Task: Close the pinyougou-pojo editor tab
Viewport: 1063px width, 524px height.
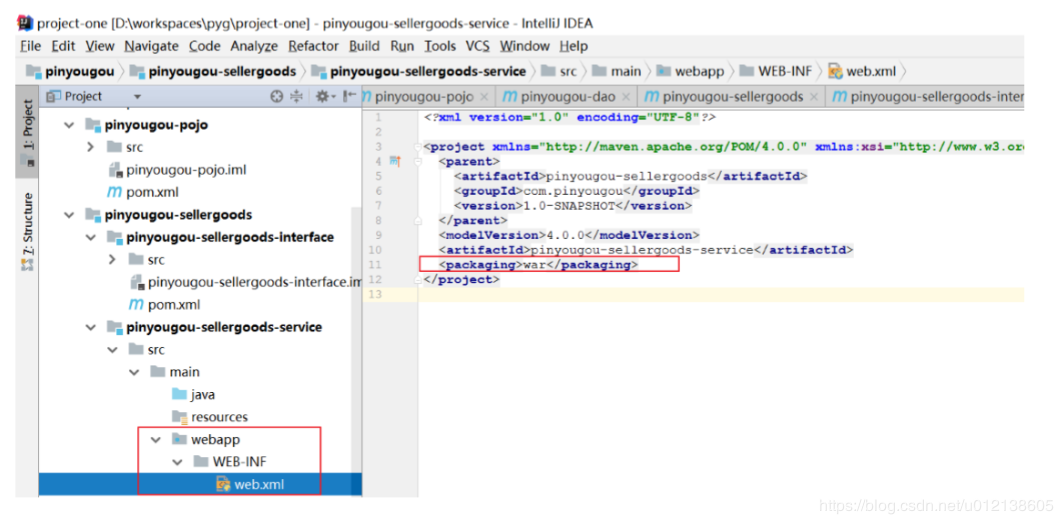Action: click(484, 97)
